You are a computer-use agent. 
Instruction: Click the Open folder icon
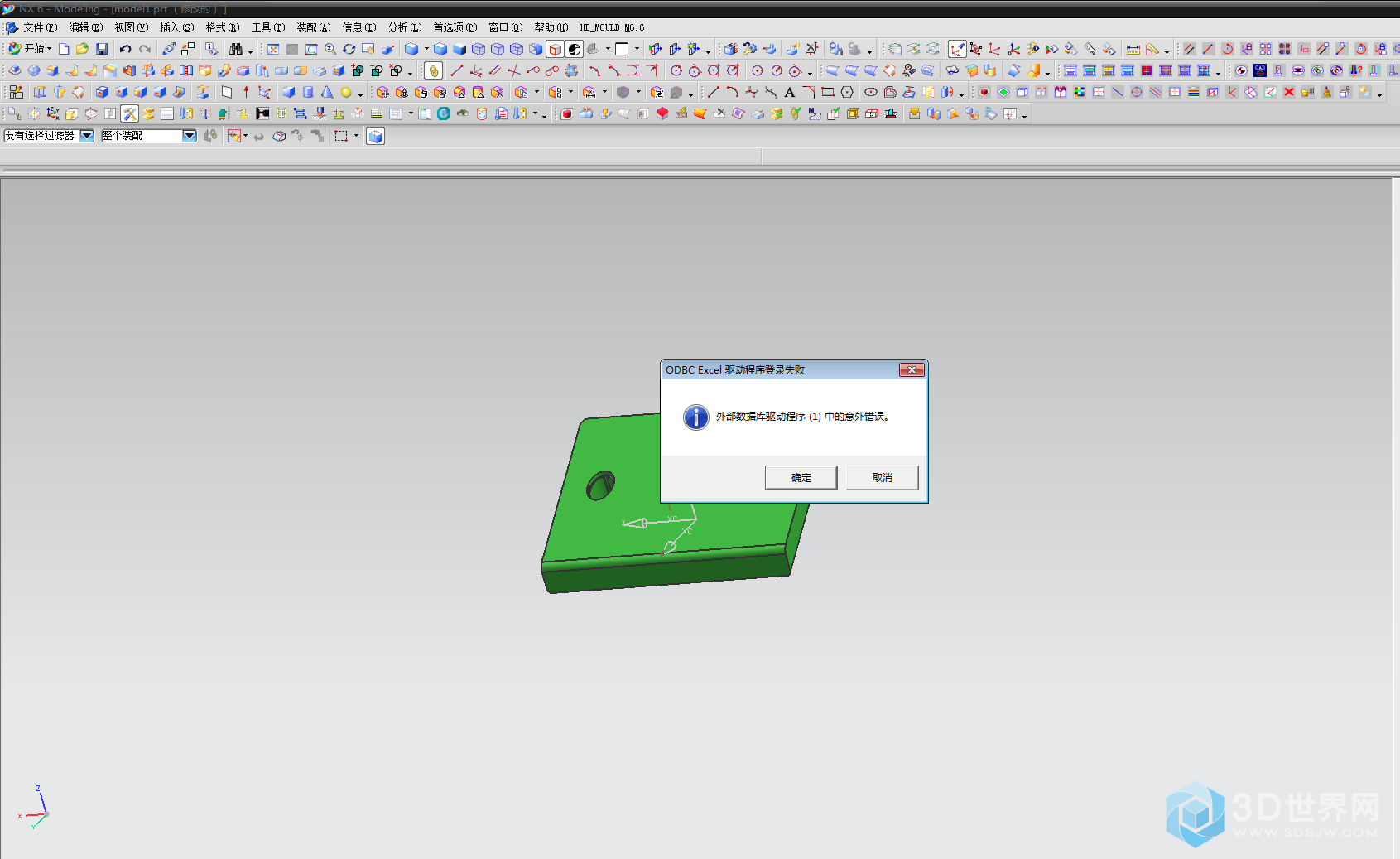82,49
